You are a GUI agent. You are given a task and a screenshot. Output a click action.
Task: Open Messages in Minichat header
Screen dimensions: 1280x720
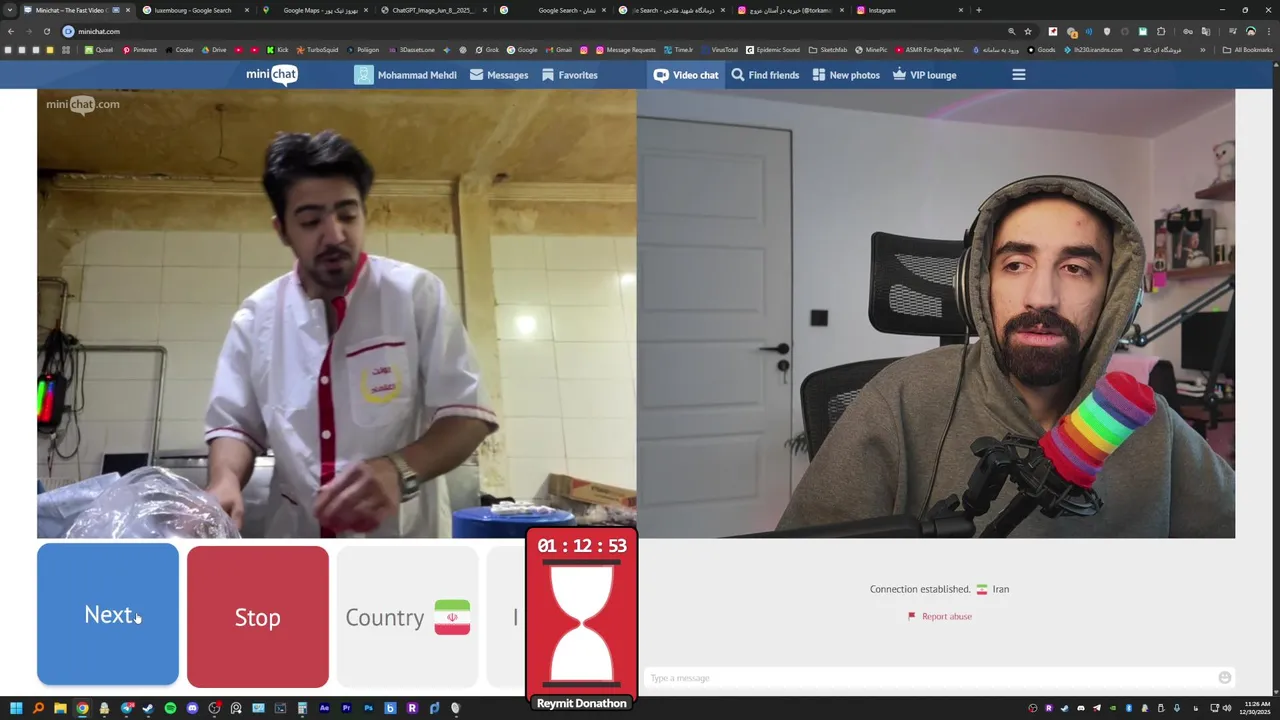point(499,75)
